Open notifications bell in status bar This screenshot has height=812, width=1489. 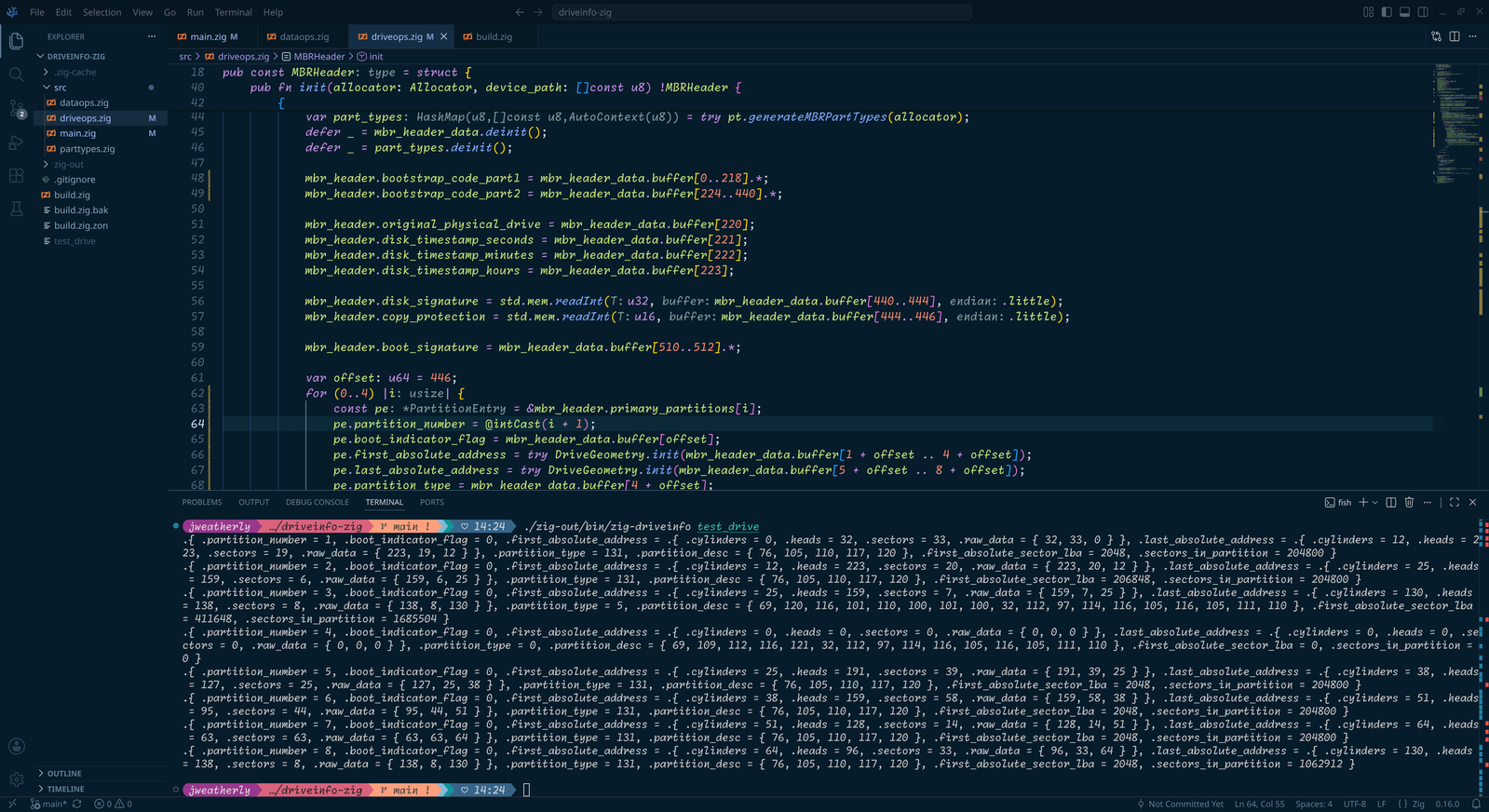[1476, 804]
